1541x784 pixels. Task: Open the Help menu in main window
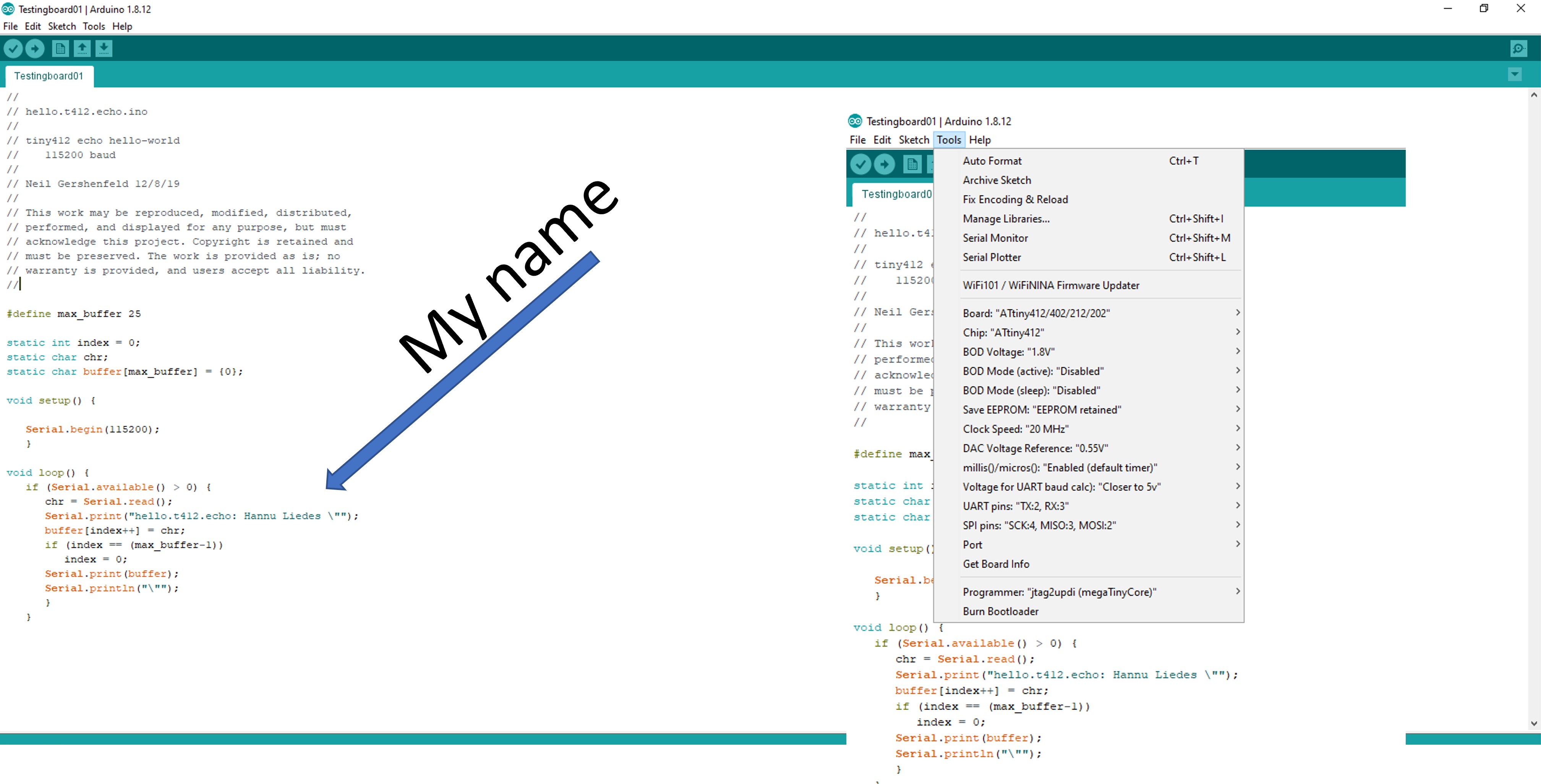(x=122, y=26)
